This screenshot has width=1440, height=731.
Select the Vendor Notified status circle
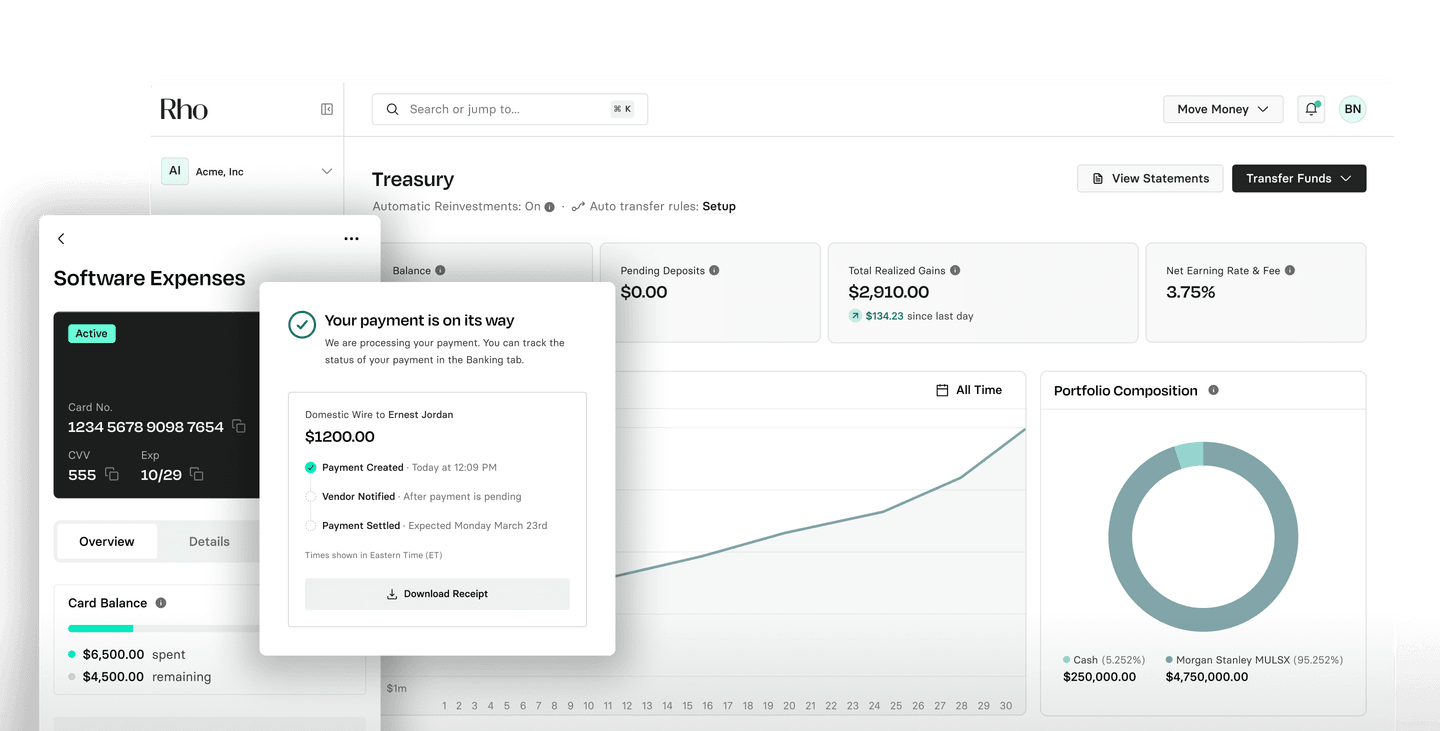pyautogui.click(x=311, y=496)
